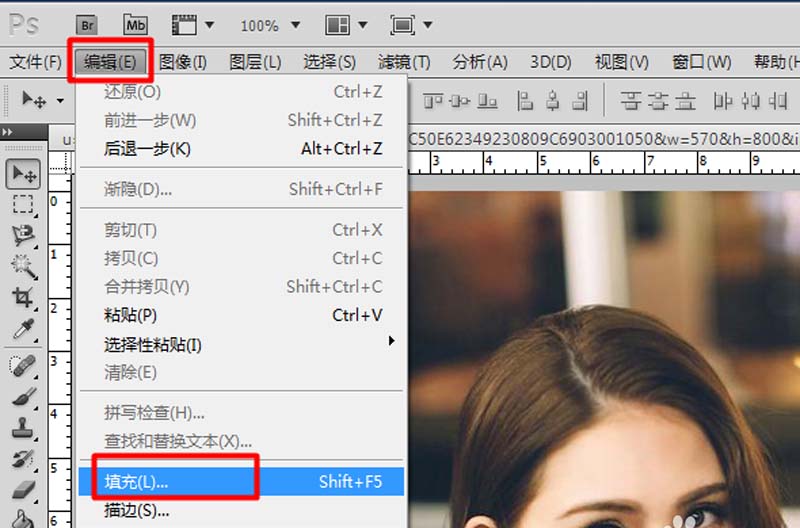Image resolution: width=800 pixels, height=528 pixels.
Task: Choose 拼写检查(H)... menu entry
Action: [x=242, y=413]
